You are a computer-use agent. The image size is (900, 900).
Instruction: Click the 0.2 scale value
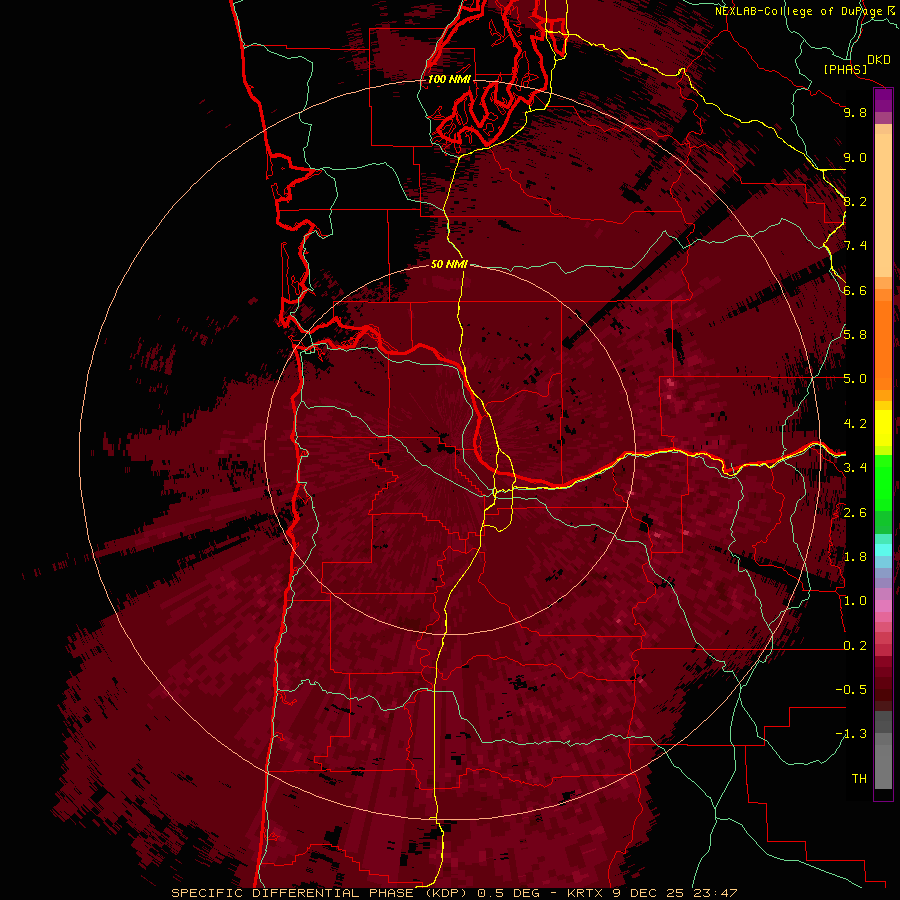tap(855, 646)
